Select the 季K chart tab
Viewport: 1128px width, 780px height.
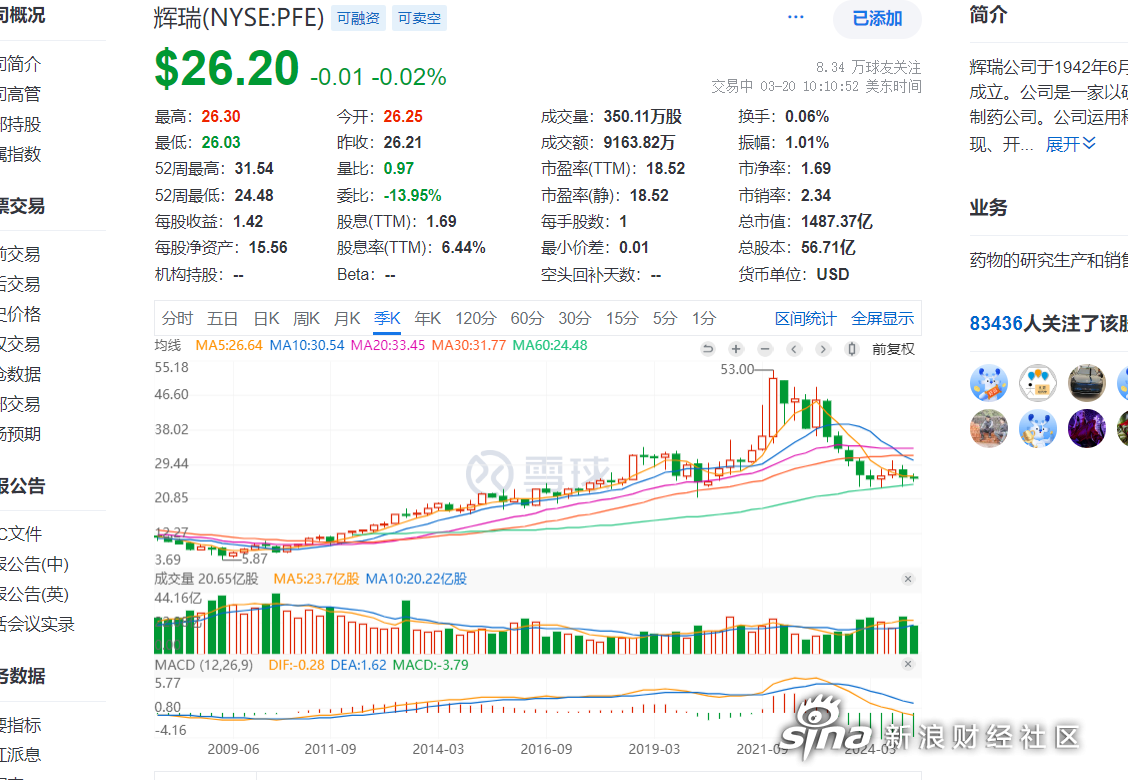click(x=387, y=318)
